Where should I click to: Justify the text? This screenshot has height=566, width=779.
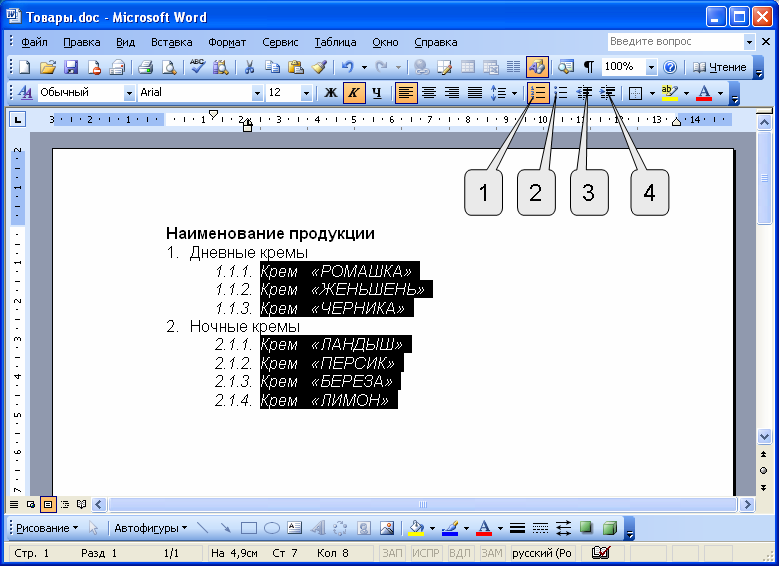click(475, 93)
